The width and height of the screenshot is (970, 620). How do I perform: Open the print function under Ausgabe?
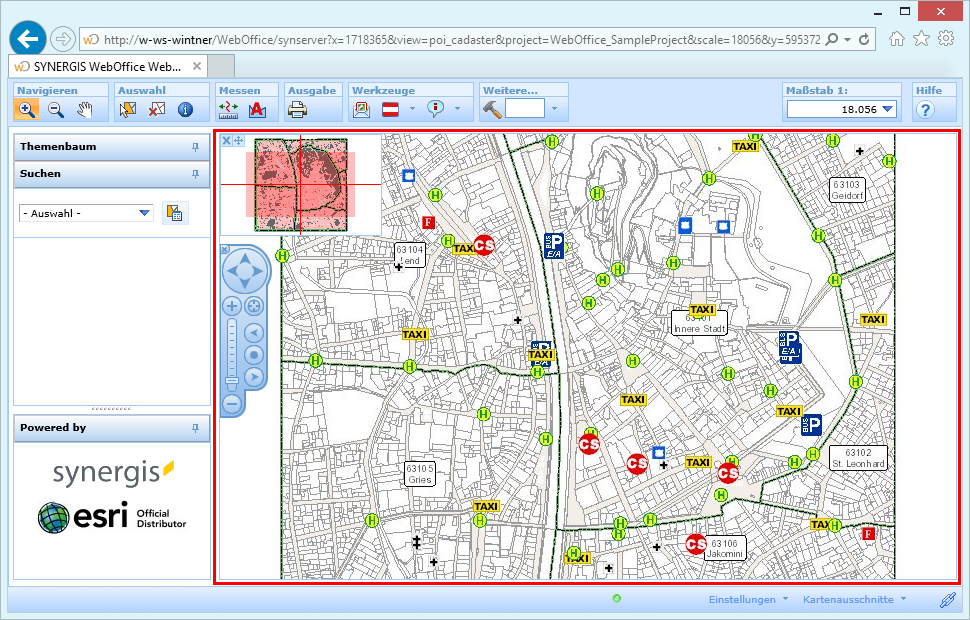point(298,110)
